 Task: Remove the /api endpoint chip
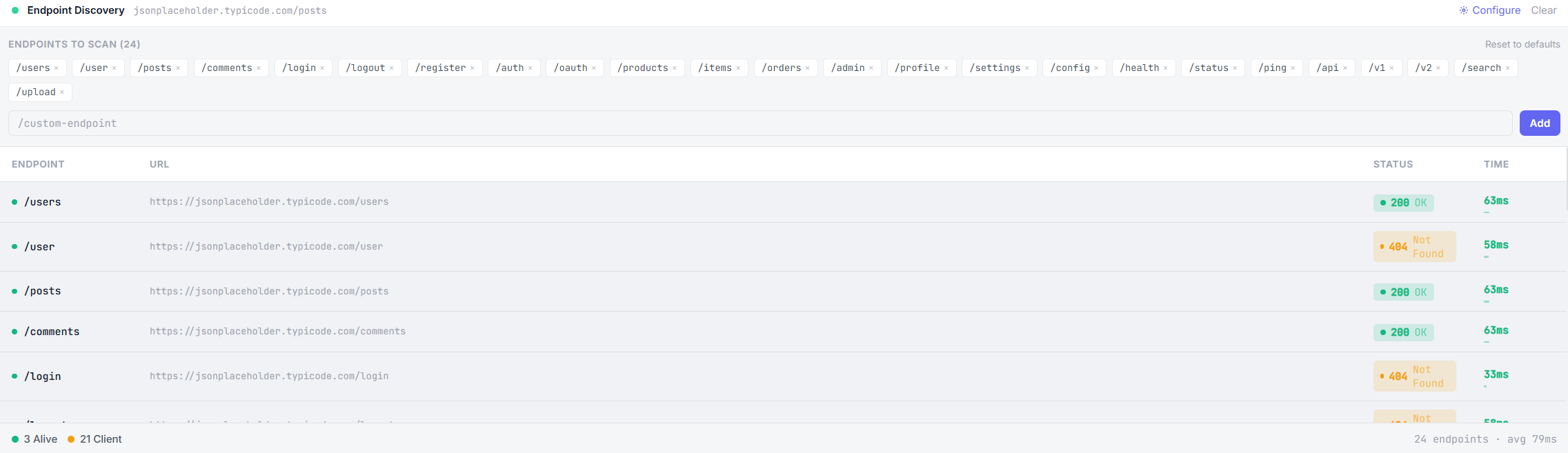click(1345, 68)
